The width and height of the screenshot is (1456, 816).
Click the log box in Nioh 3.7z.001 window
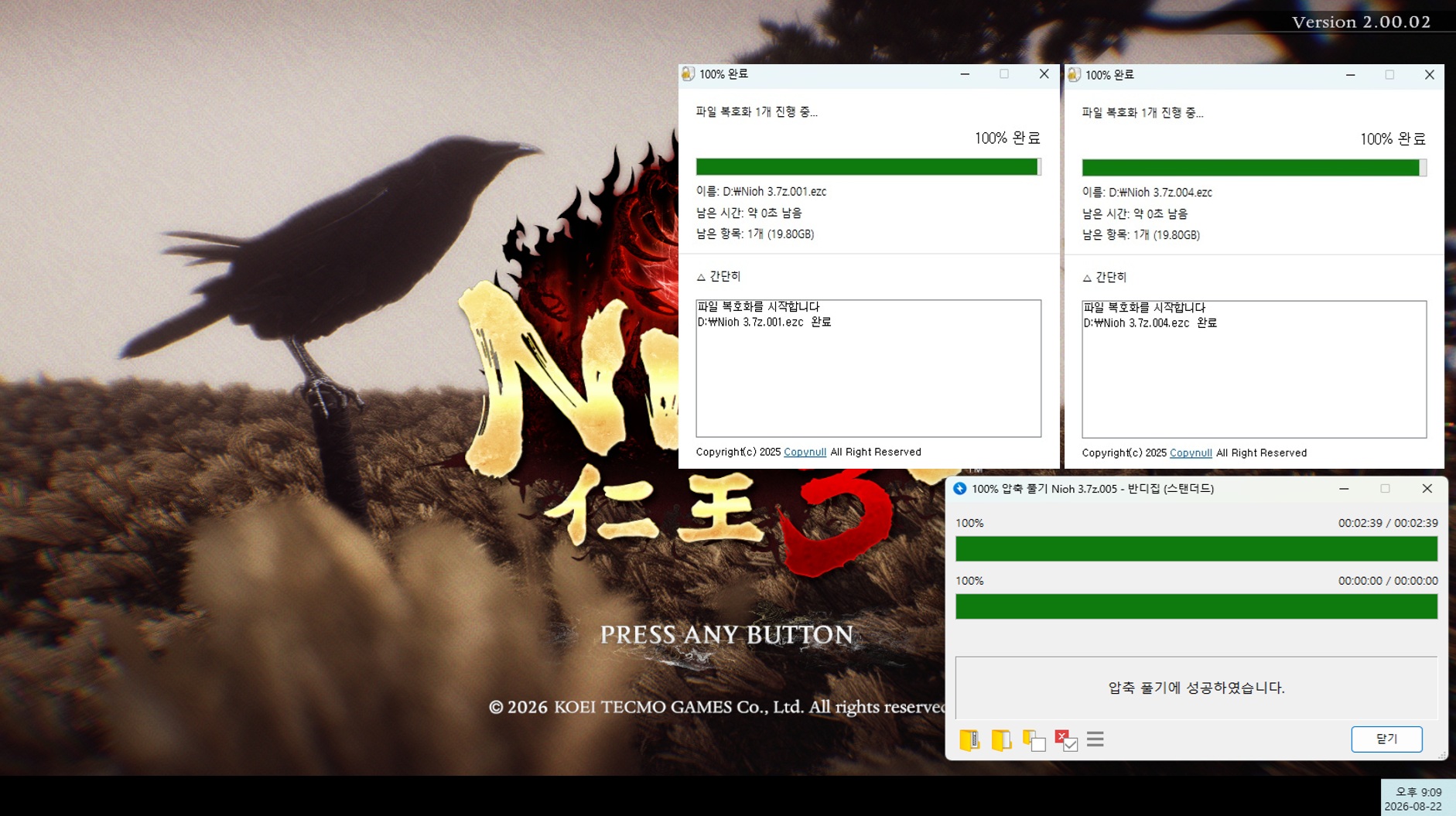[868, 368]
